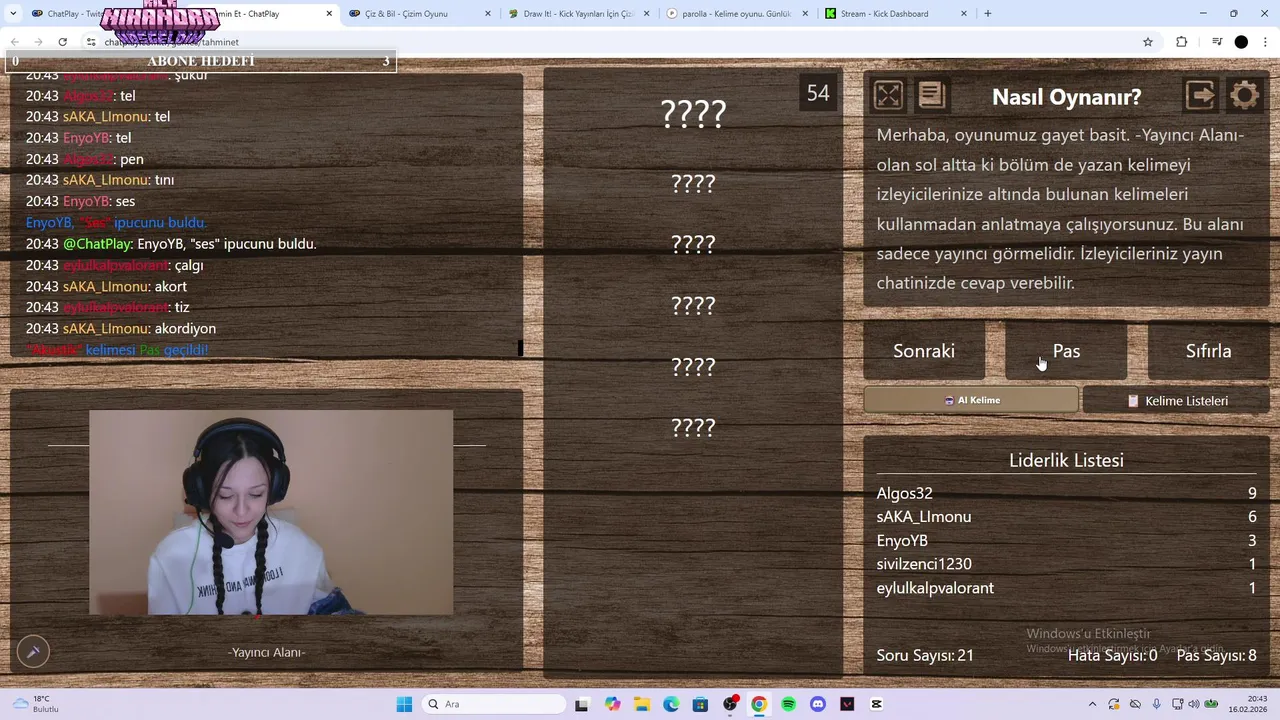The height and width of the screenshot is (720, 1280).
Task: Click sivilzenci1230 in the leaderboard
Action: pos(923,564)
